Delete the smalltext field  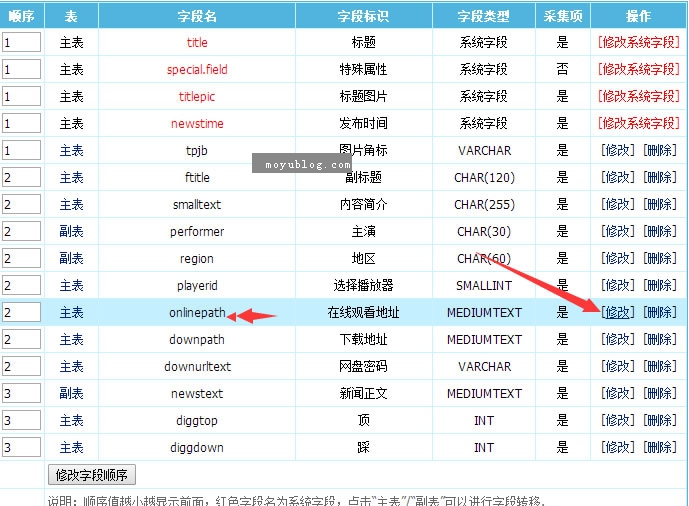659,205
